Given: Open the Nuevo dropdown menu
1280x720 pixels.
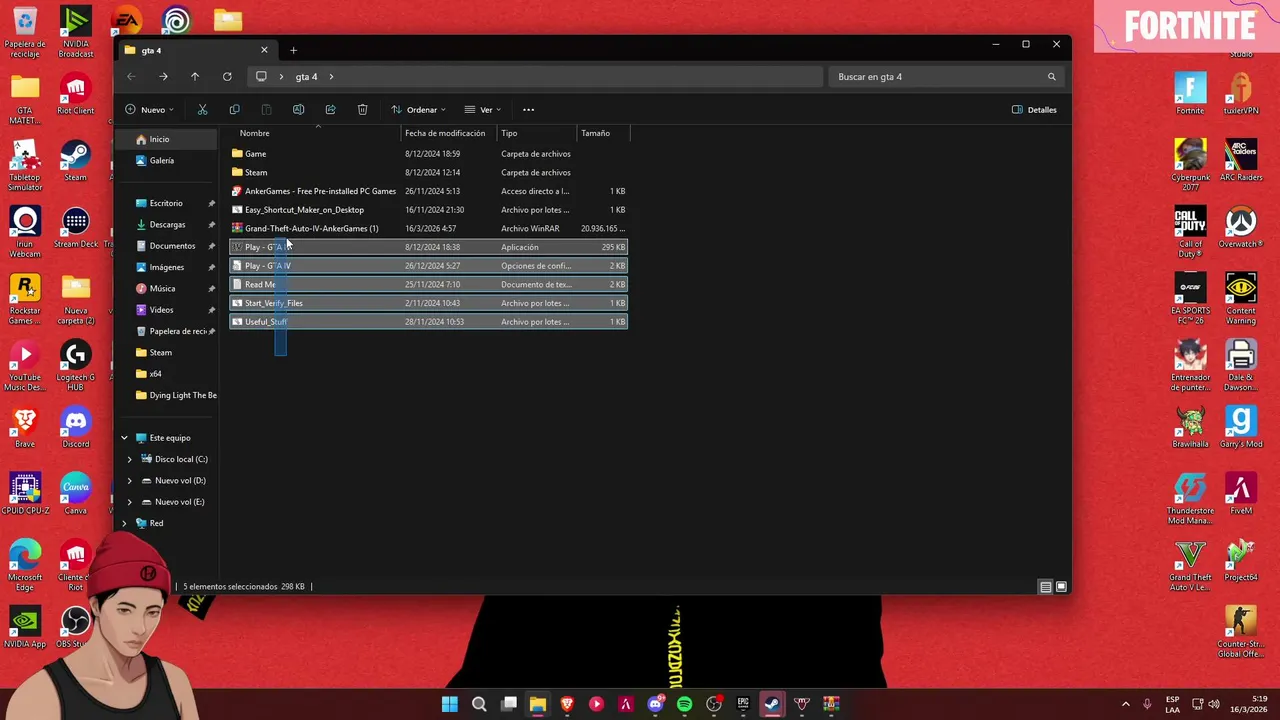Looking at the screenshot, I should [x=150, y=110].
